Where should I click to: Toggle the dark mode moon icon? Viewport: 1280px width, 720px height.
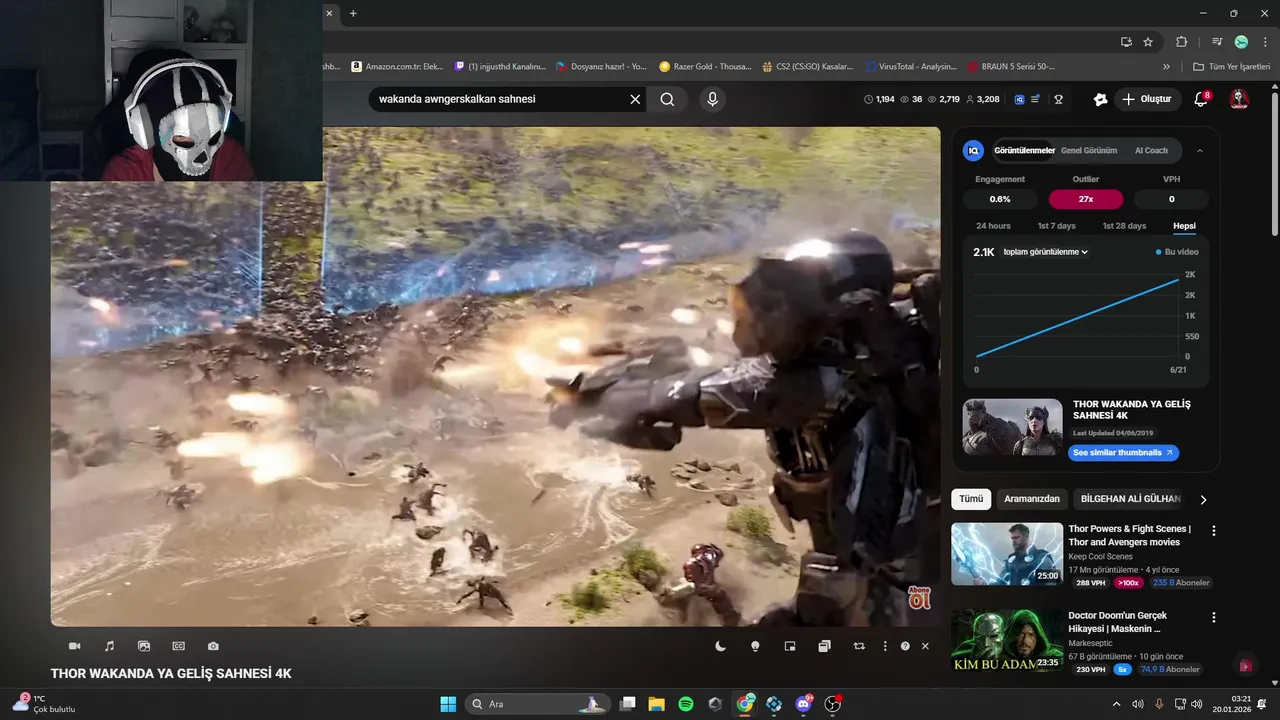[x=720, y=646]
